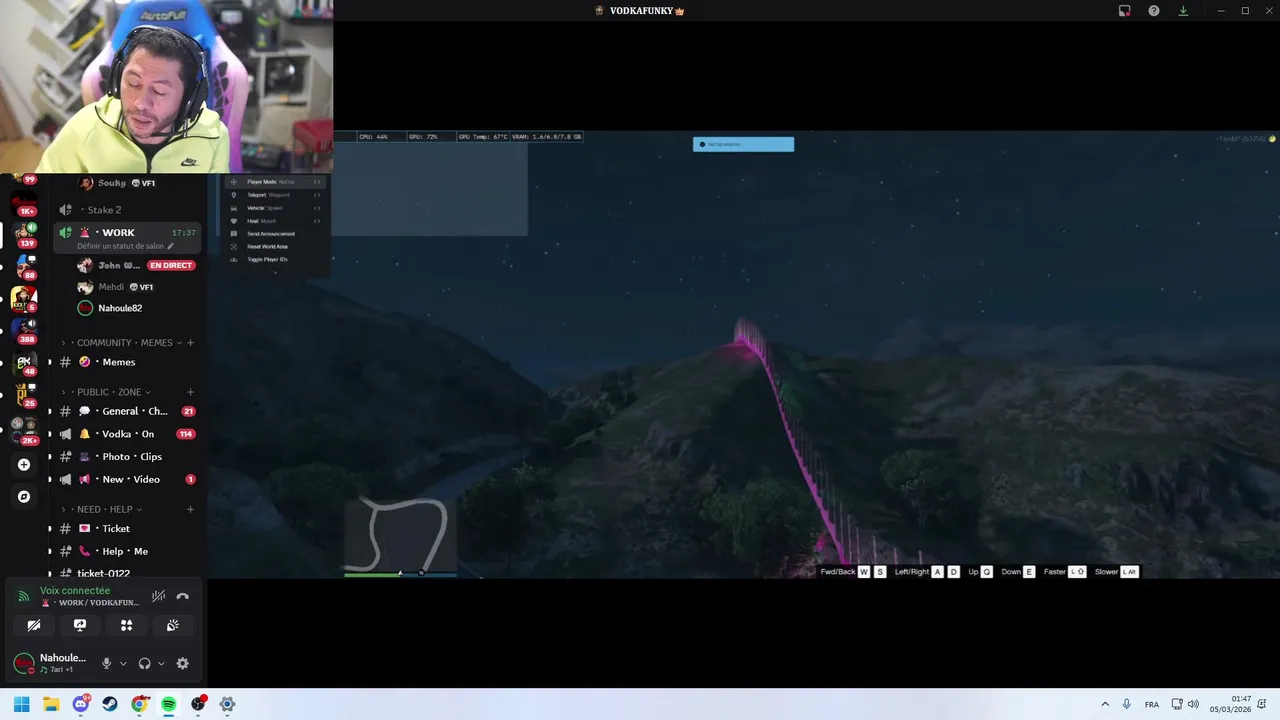Image resolution: width=1280 pixels, height=720 pixels.
Task: Disconnect from voice with the hang-up icon
Action: tap(183, 596)
